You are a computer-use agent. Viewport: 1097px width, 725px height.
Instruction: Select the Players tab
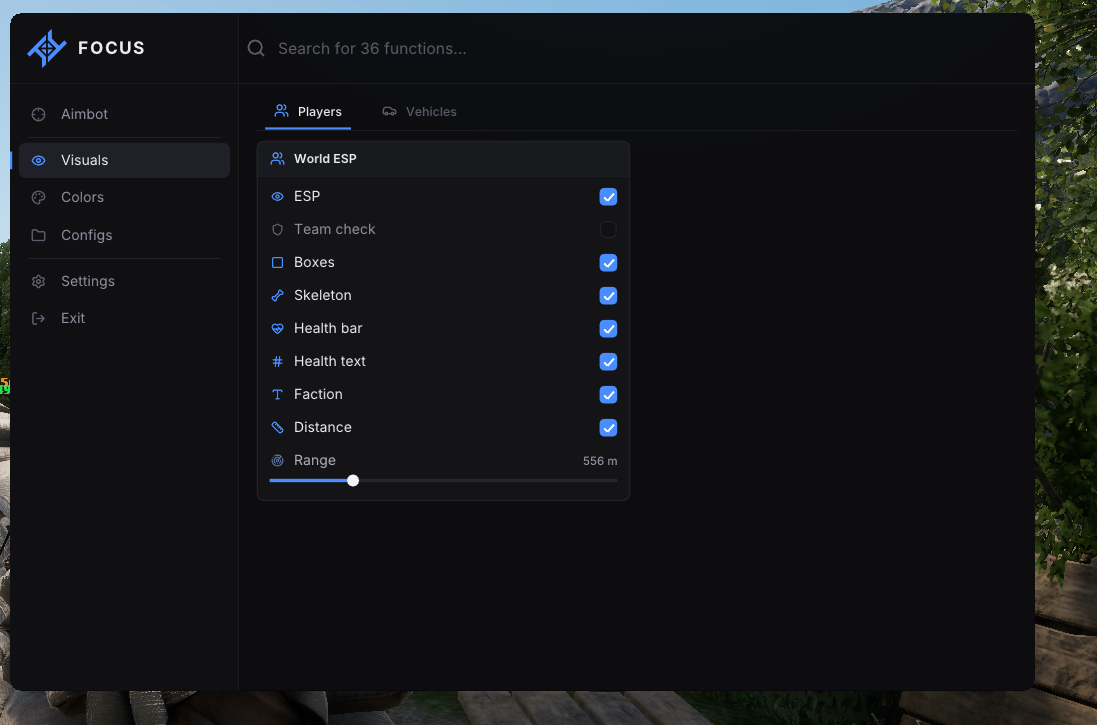click(308, 112)
